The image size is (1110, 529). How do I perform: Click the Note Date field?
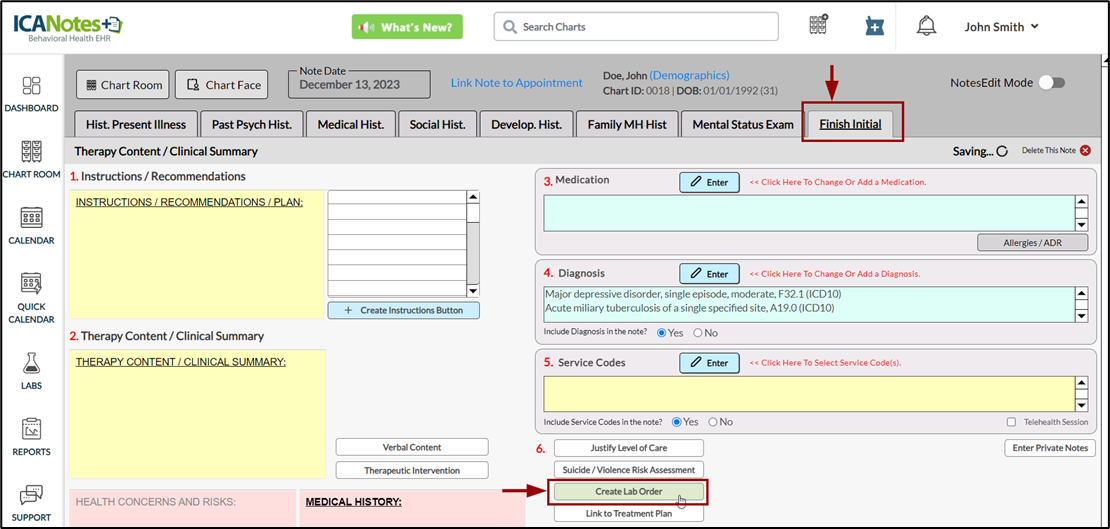point(359,84)
